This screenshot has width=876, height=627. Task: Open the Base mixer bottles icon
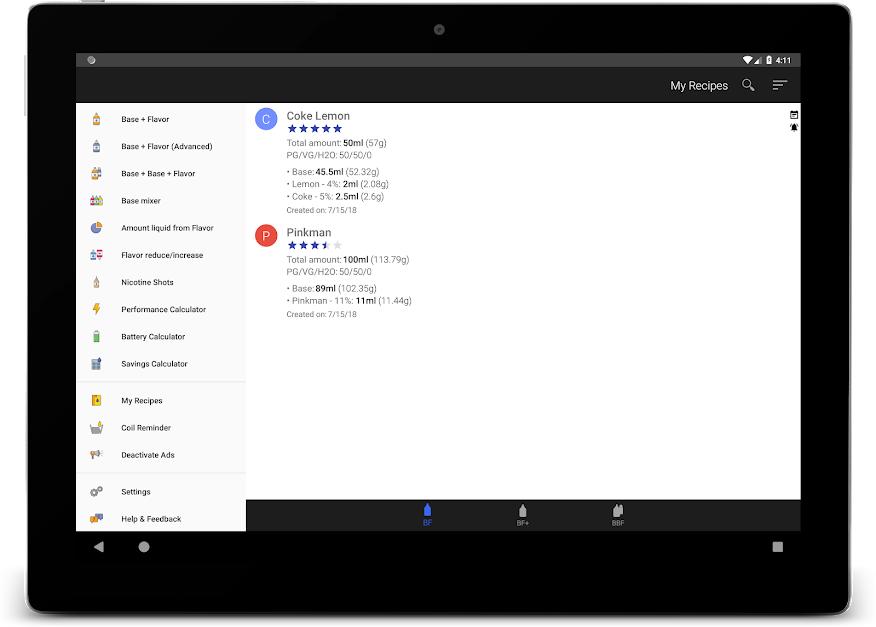[96, 200]
